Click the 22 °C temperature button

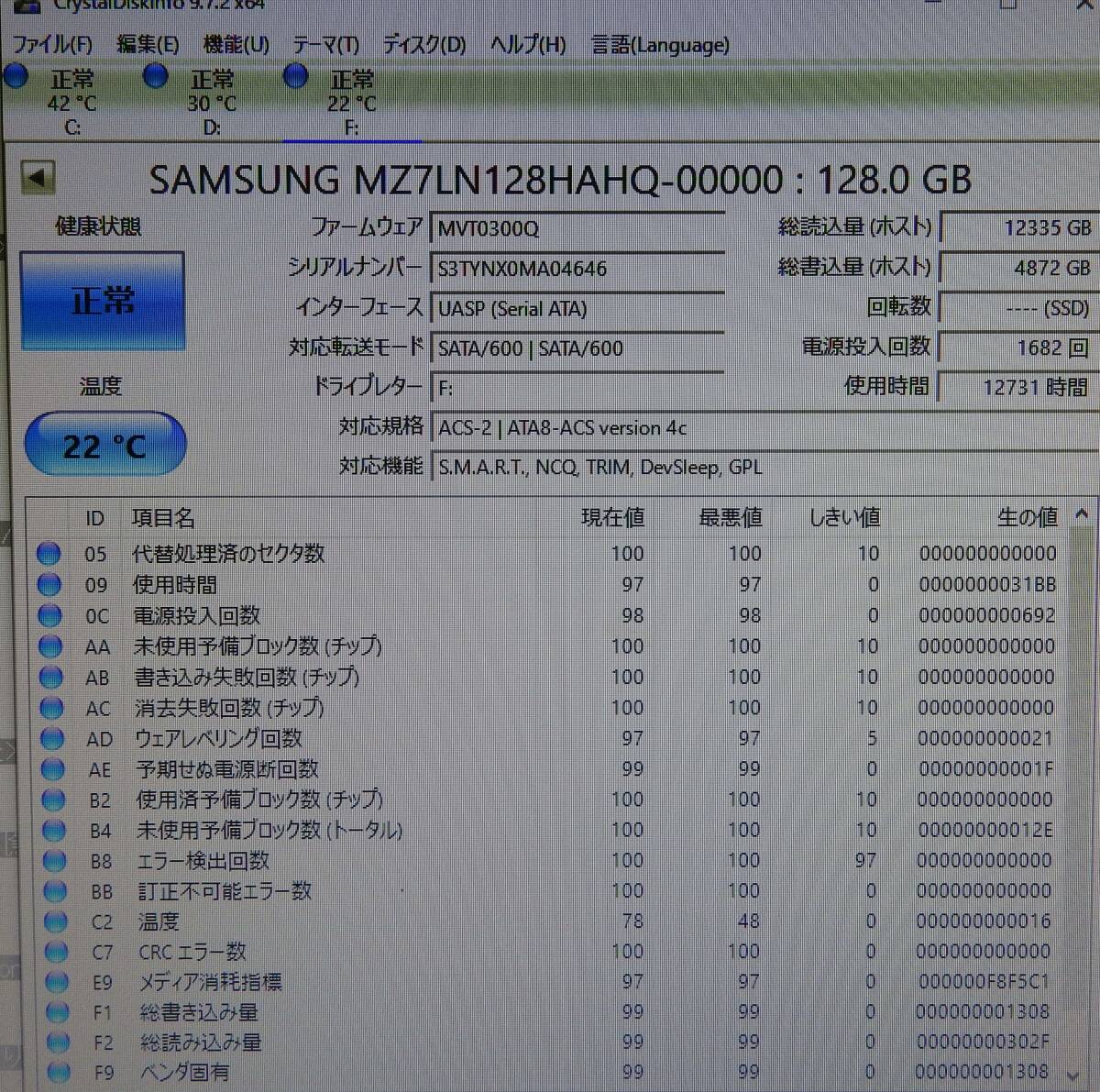point(104,446)
